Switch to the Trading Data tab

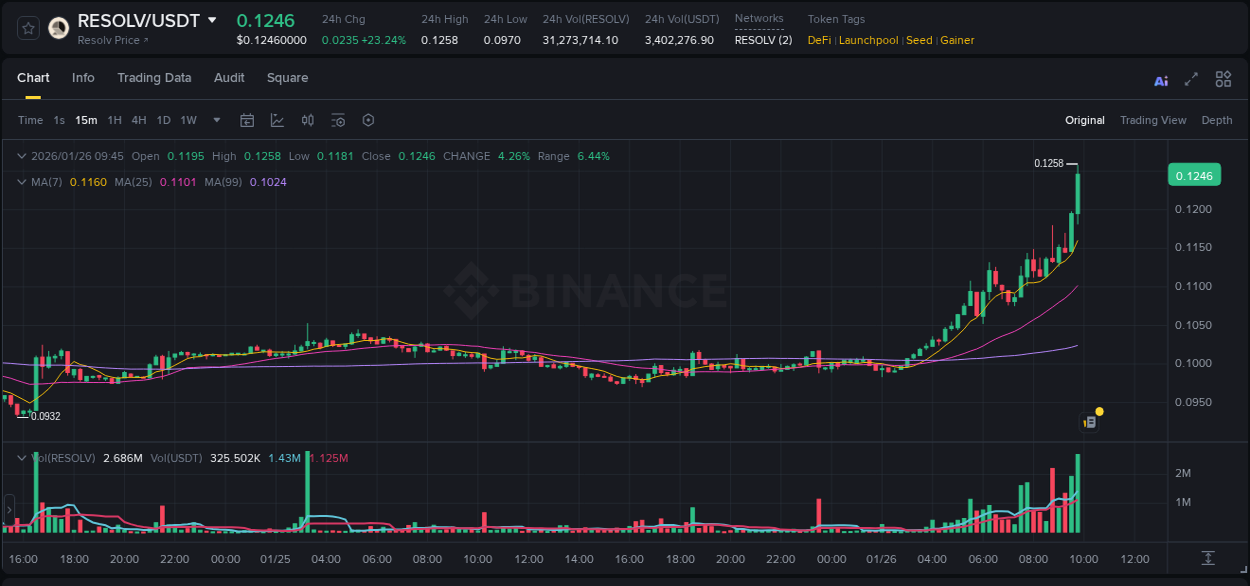154,77
